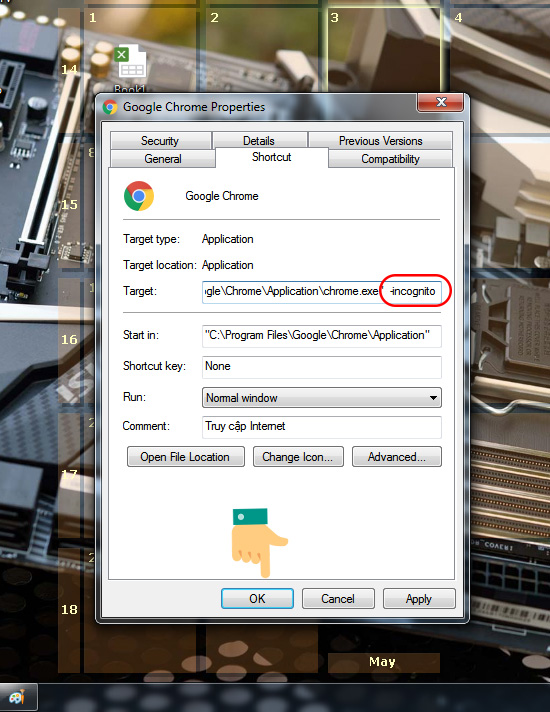This screenshot has width=550, height=712.
Task: Confirm changes with the OK button
Action: coord(257,598)
